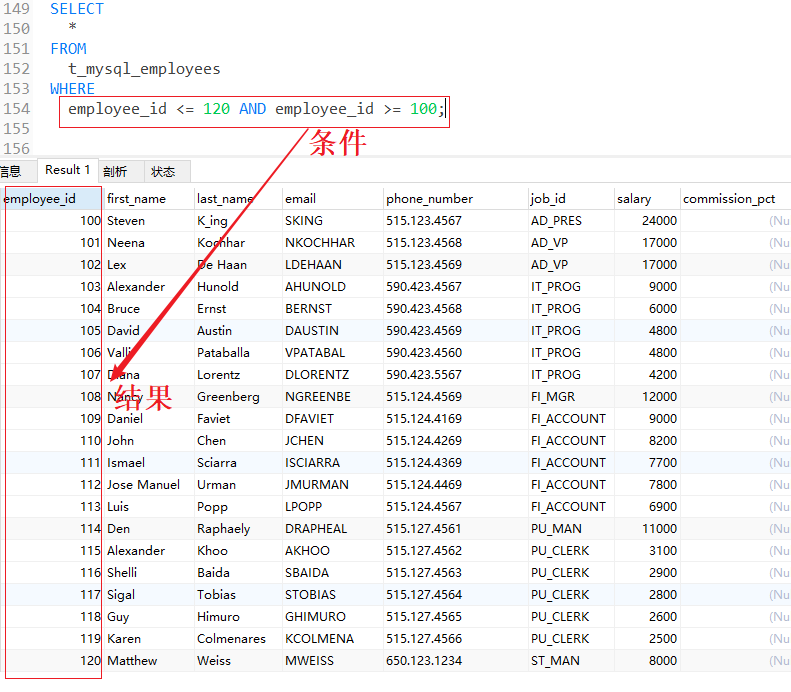Select the job_id cell ST_MAN
791x692 pixels.
[571, 661]
